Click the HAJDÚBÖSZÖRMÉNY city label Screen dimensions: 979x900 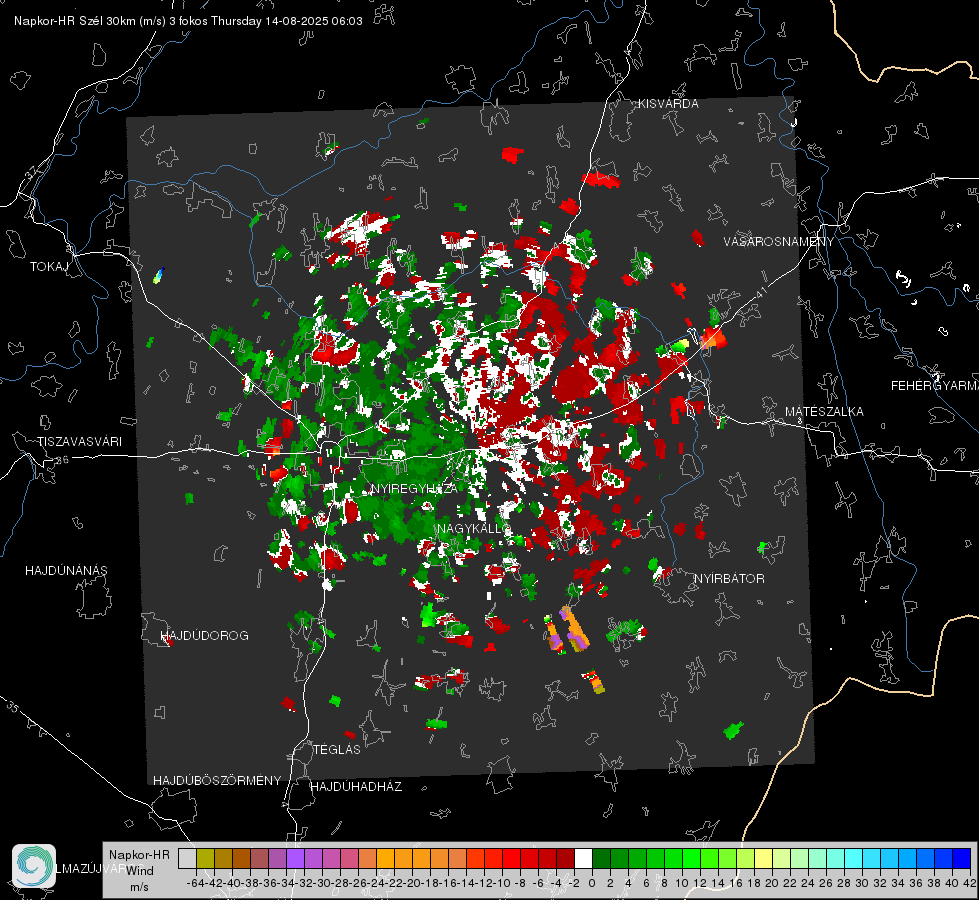tap(217, 781)
